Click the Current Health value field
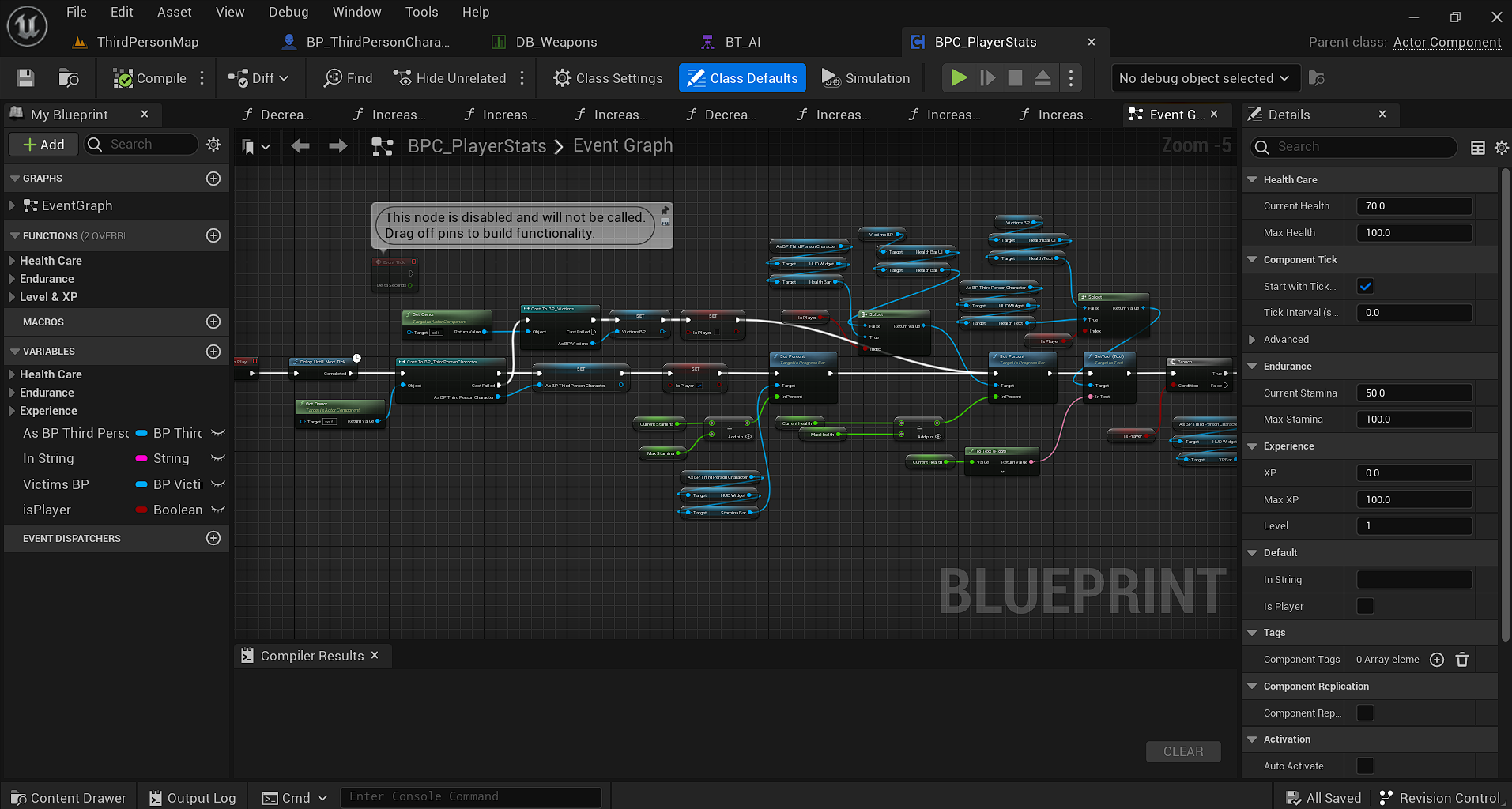 pos(1414,206)
